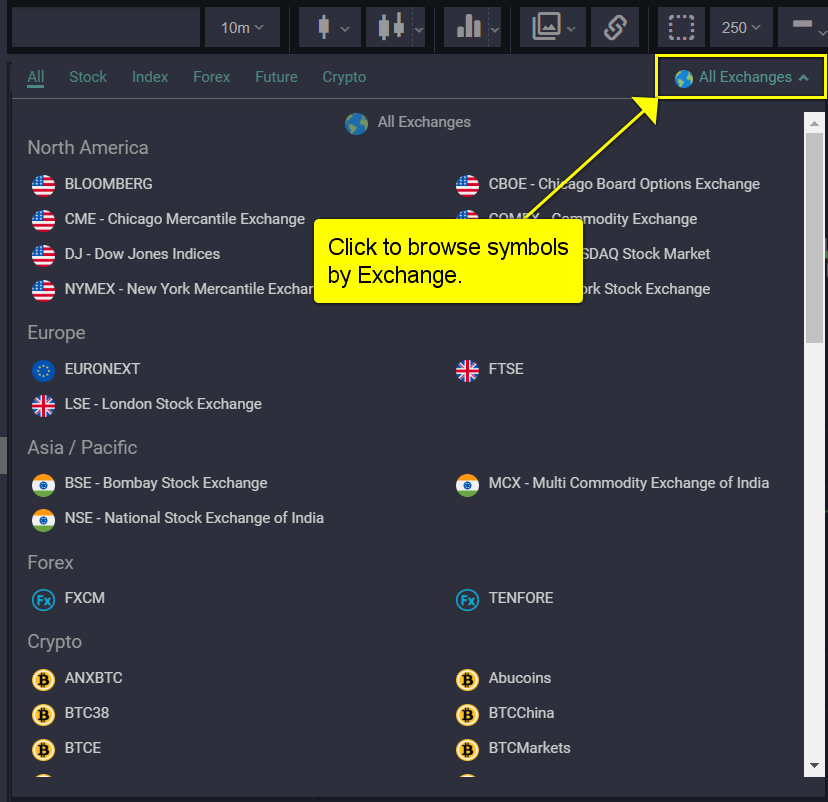This screenshot has height=802, width=828.
Task: Click the EU flag icon beside EURONEXT
Action: (43, 370)
